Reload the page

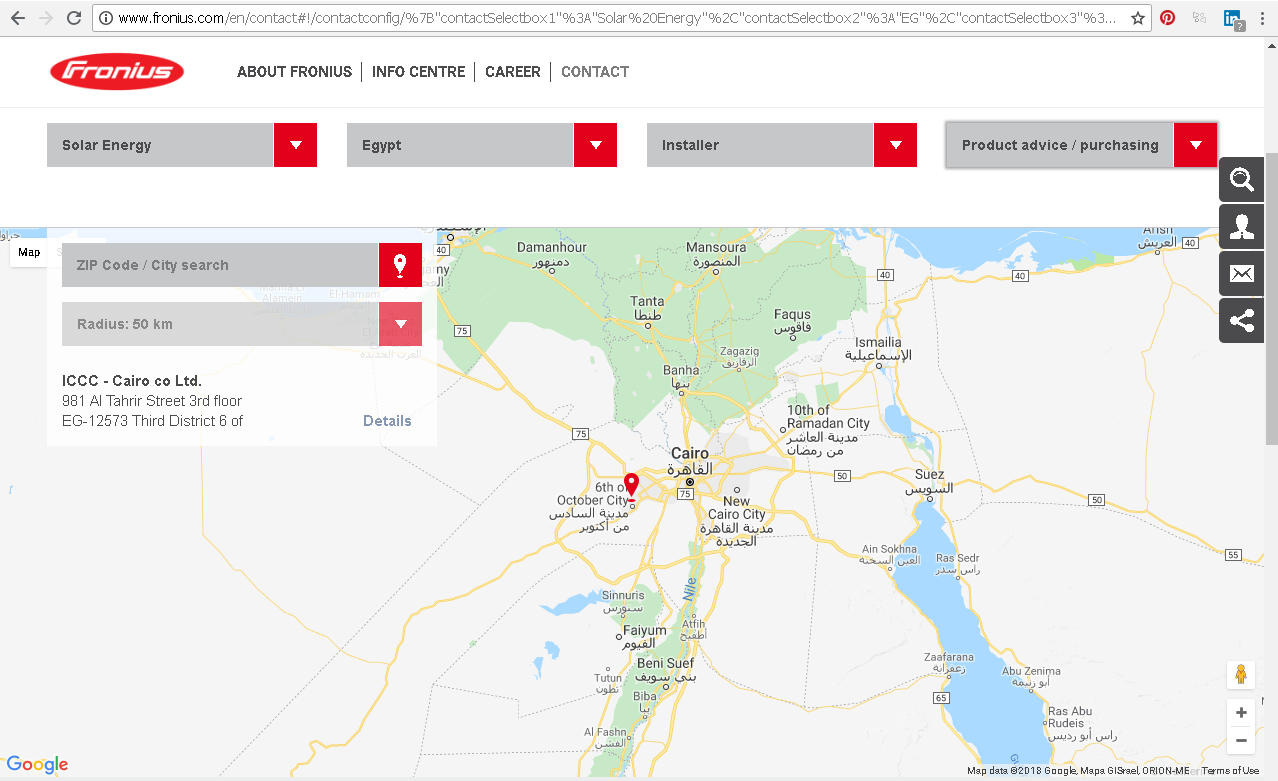74,18
